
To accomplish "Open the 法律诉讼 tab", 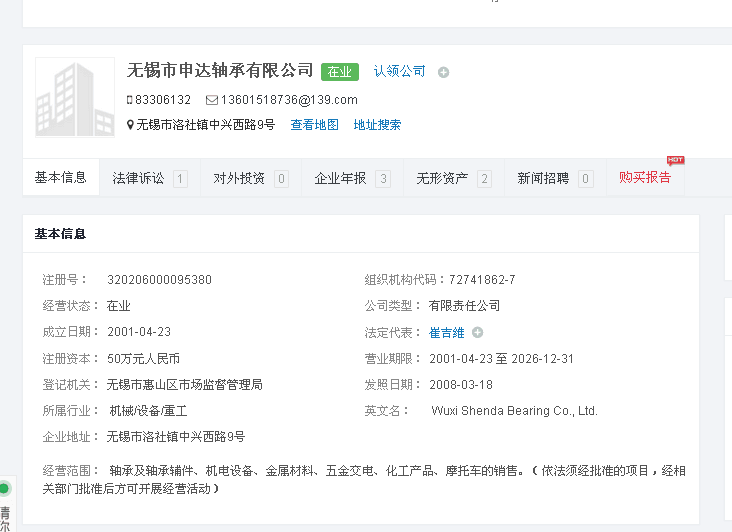I will tap(149, 179).
